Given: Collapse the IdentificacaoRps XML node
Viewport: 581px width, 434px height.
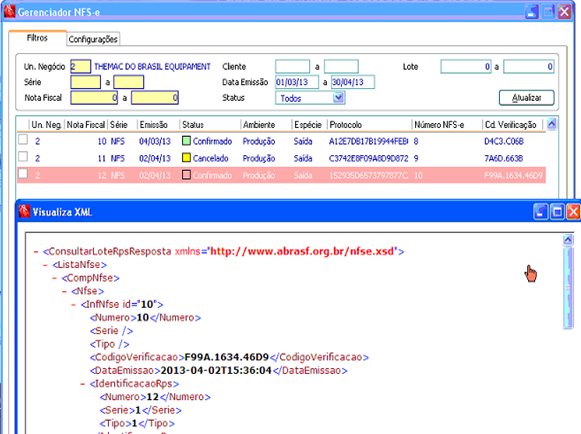Looking at the screenshot, I should [x=83, y=384].
